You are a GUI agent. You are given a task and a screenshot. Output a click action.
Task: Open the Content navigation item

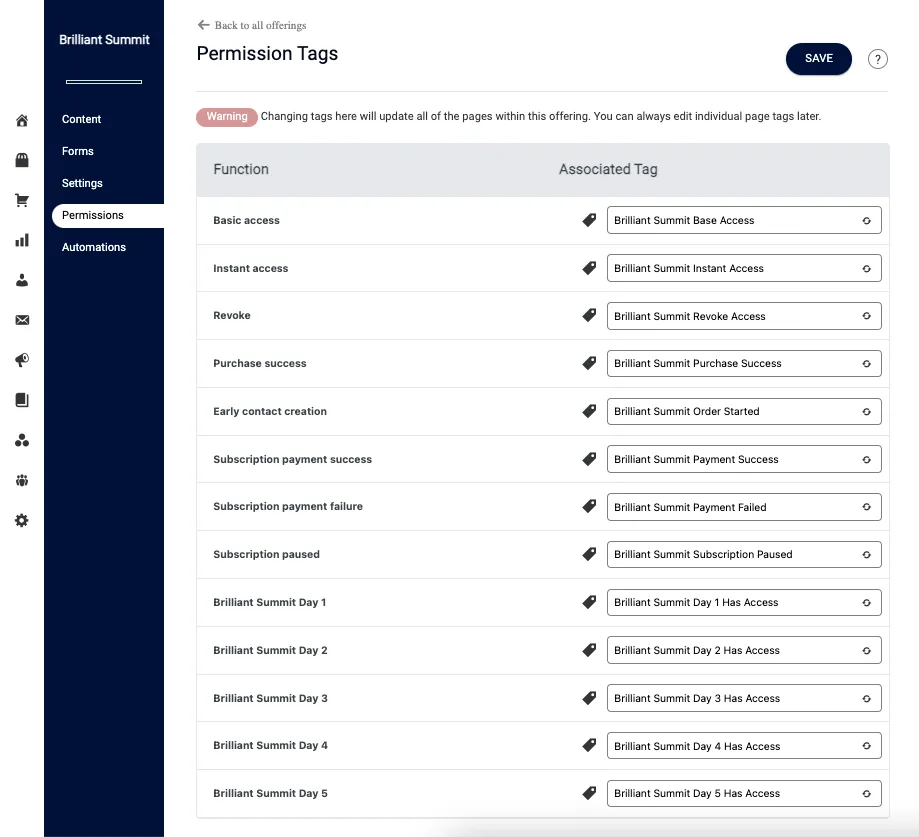(x=81, y=119)
